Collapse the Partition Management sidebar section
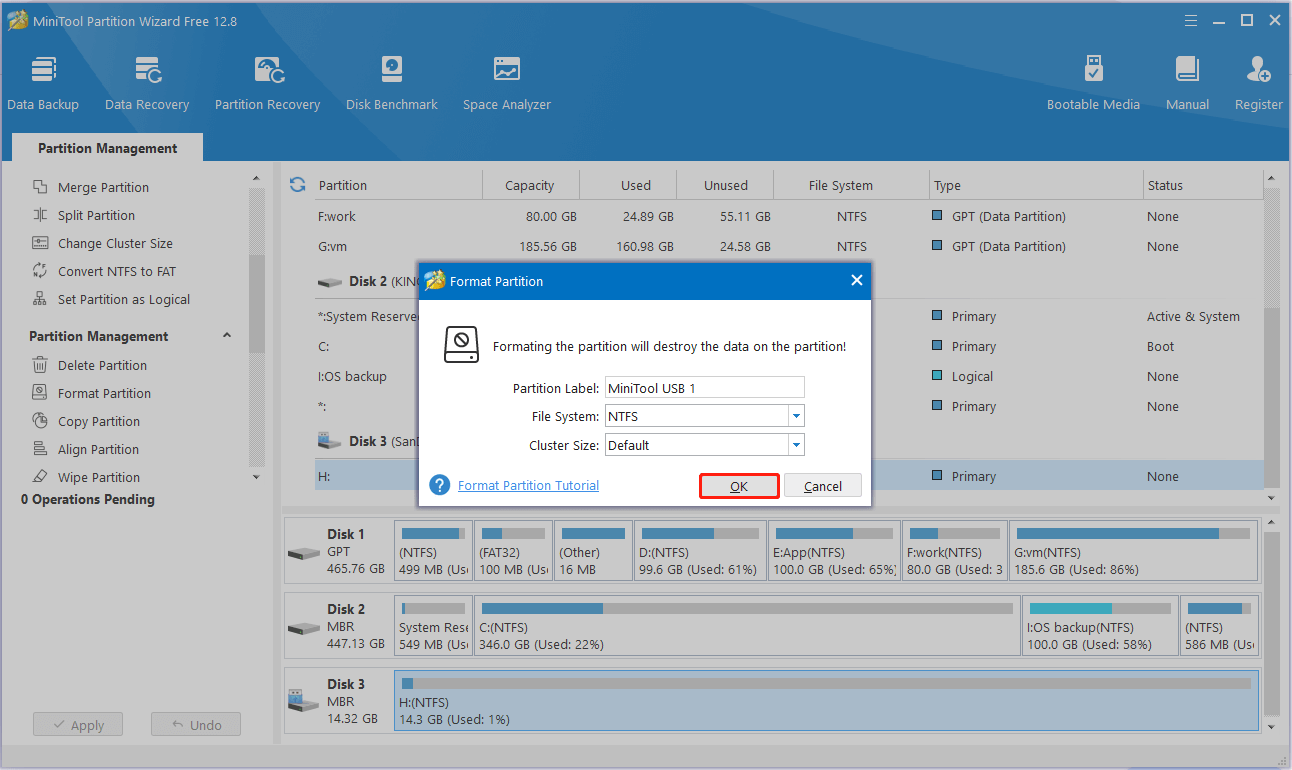This screenshot has height=770, width=1292. pyautogui.click(x=227, y=336)
